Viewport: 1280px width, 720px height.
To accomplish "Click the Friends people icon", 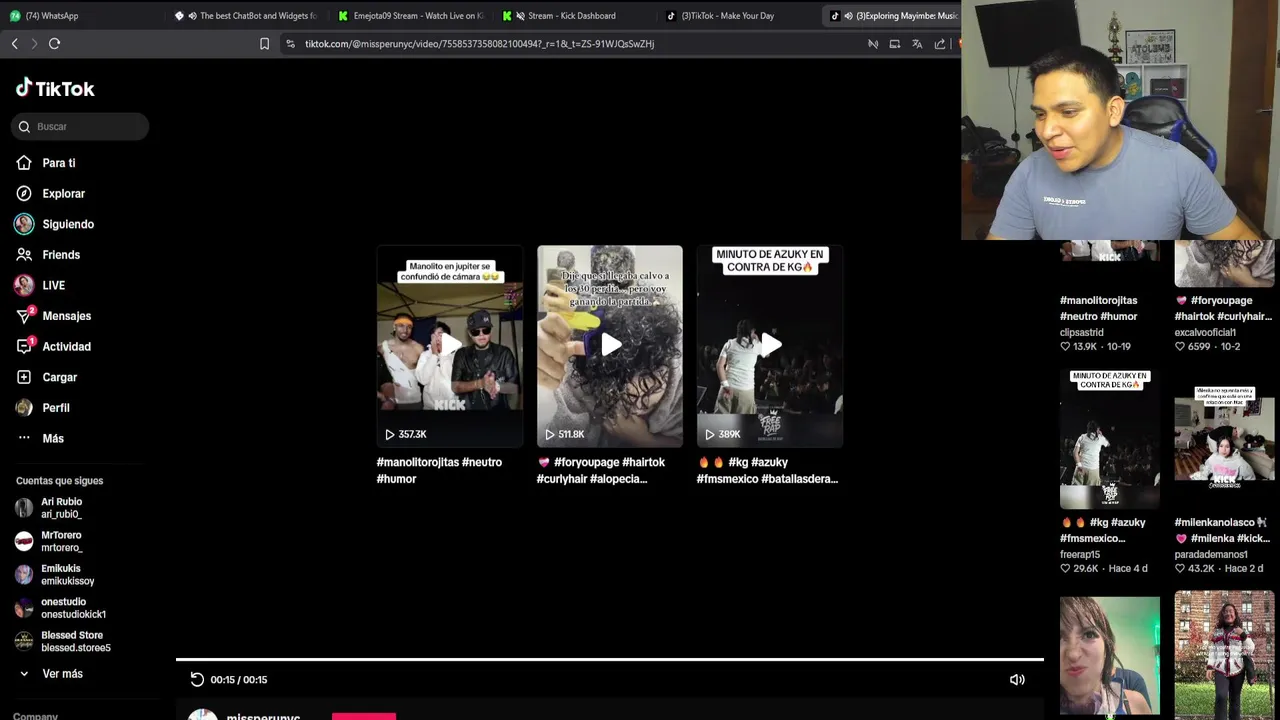I will coord(24,255).
